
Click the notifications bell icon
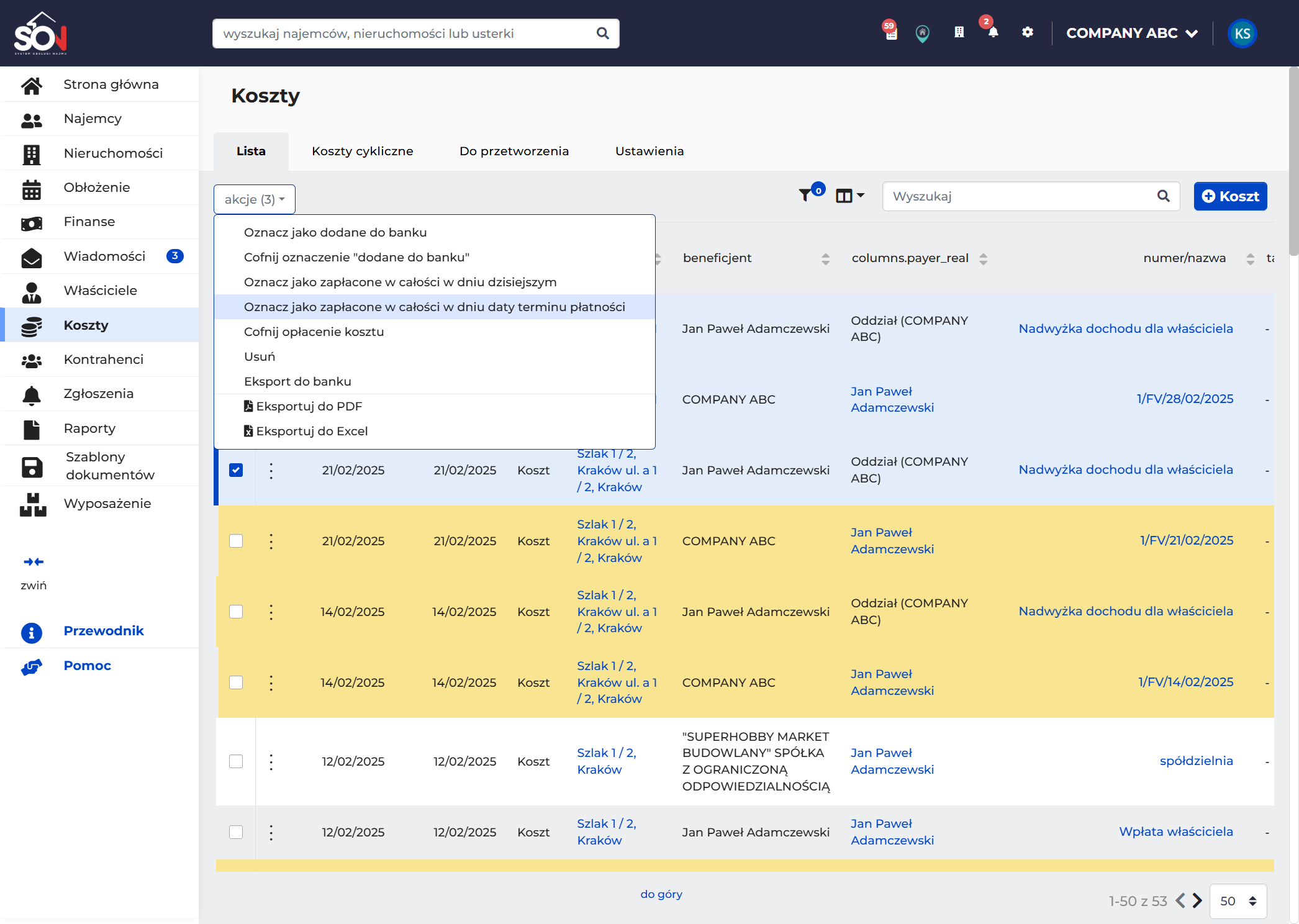point(993,33)
